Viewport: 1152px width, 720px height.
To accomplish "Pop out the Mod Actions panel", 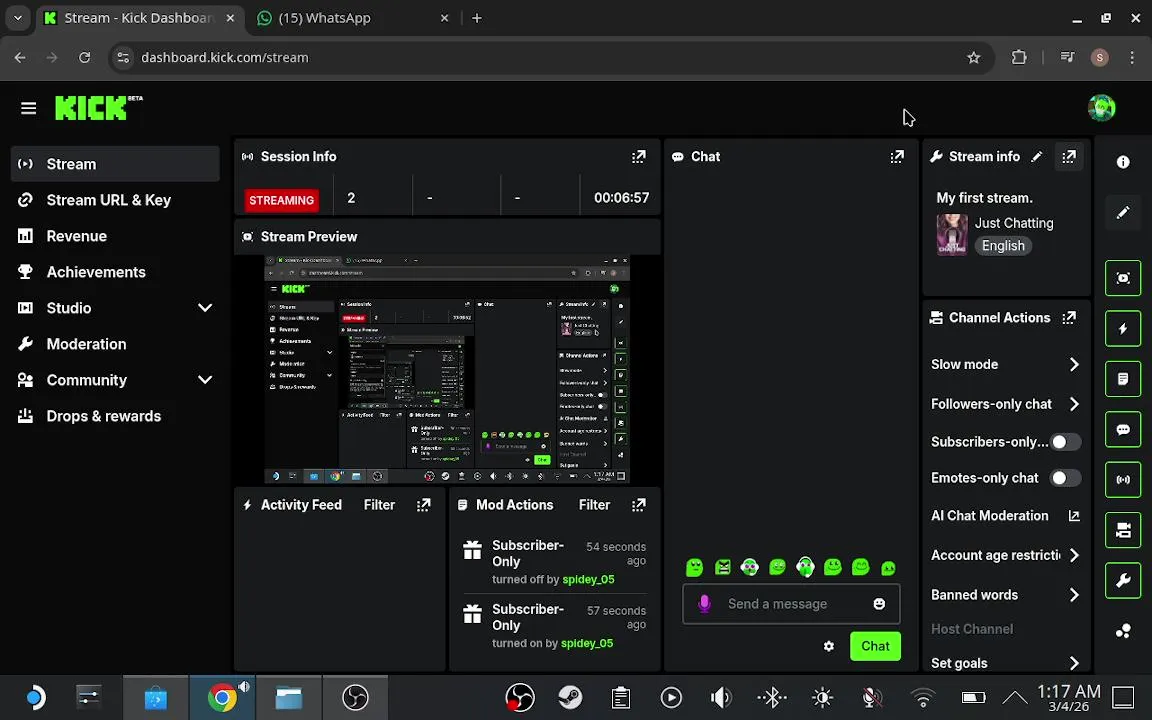I will click(x=638, y=505).
